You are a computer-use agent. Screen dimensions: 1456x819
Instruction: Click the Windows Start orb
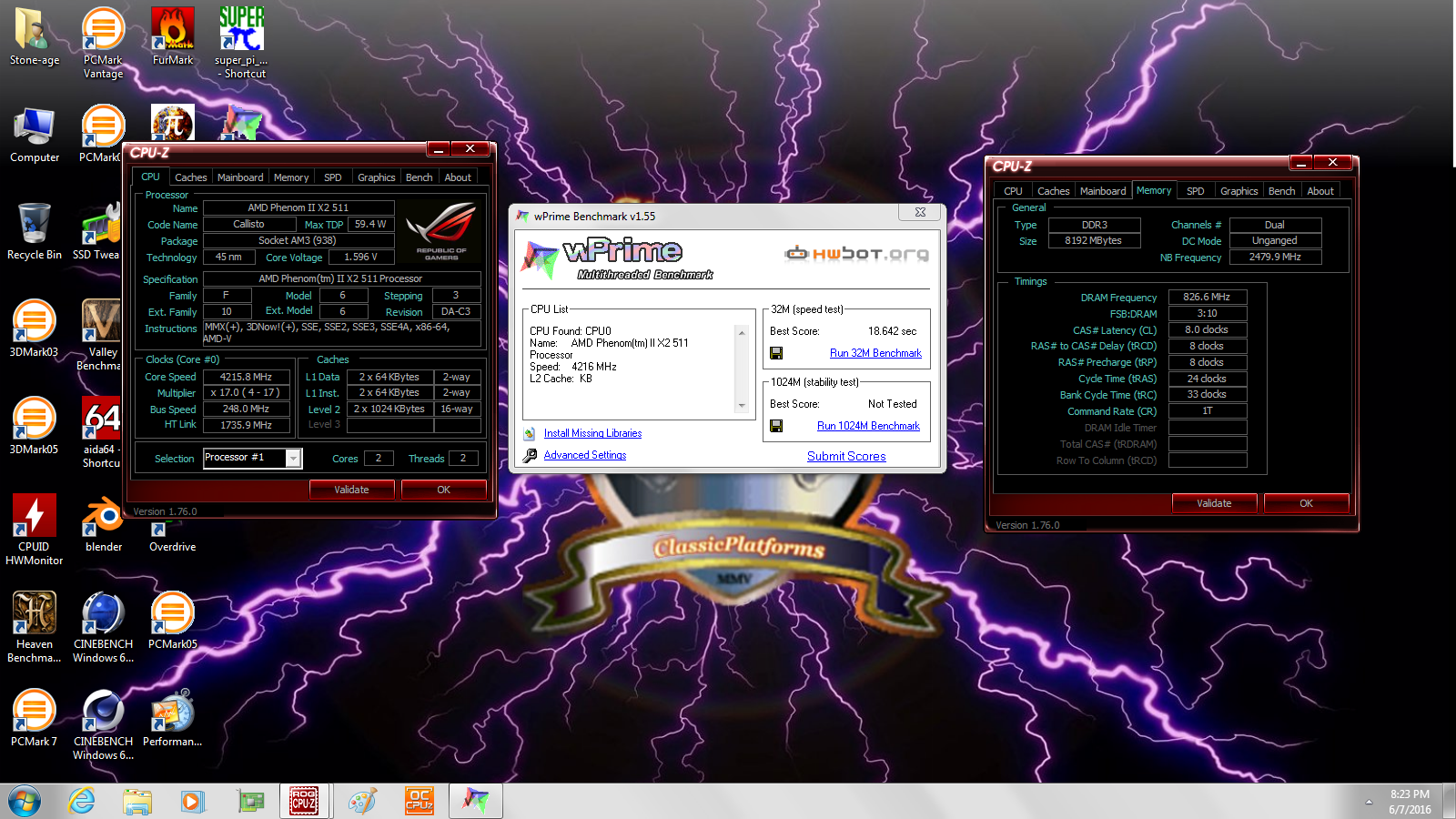(25, 802)
